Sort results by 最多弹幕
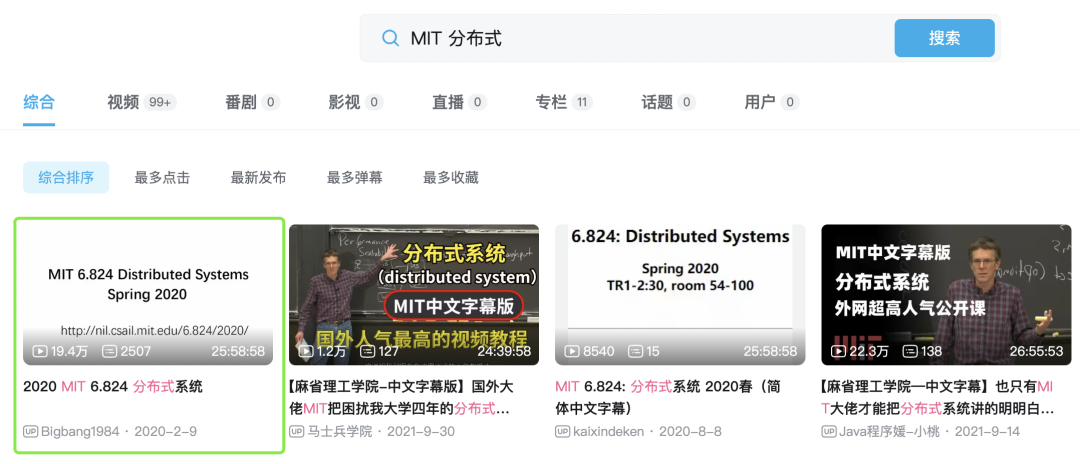Screen dimensions: 1080x464 click(x=355, y=178)
